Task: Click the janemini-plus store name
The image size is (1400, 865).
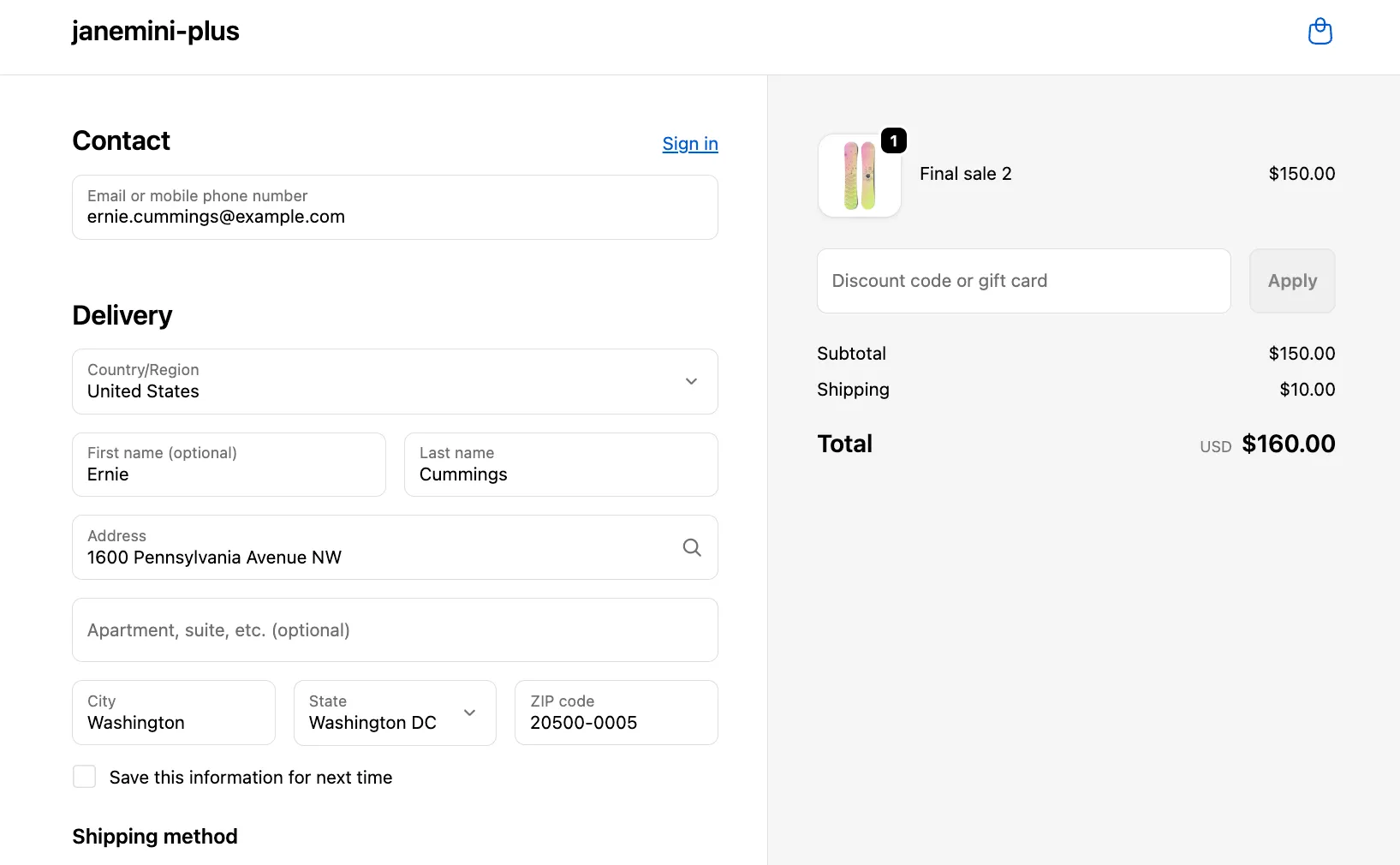Action: [x=155, y=32]
